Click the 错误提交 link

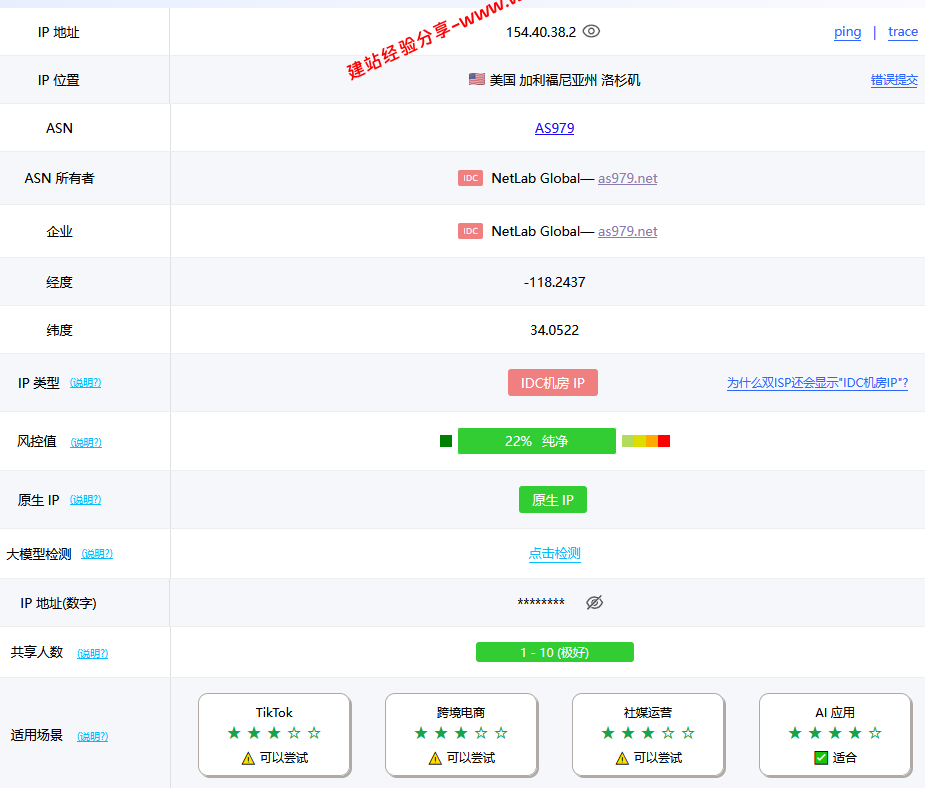point(894,80)
